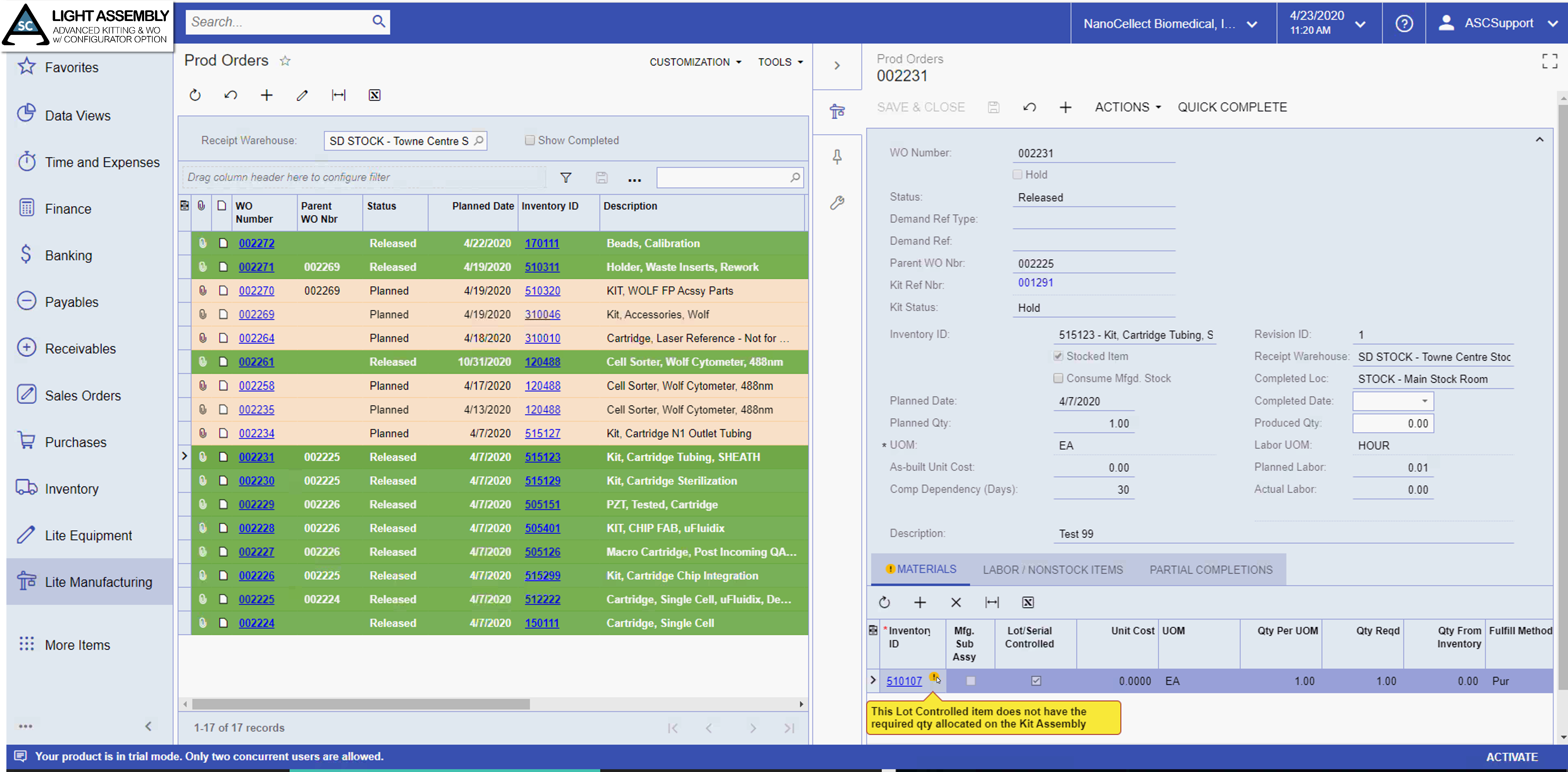The width and height of the screenshot is (1568, 772).
Task: Edit selected production order with pencil
Action: 302,95
